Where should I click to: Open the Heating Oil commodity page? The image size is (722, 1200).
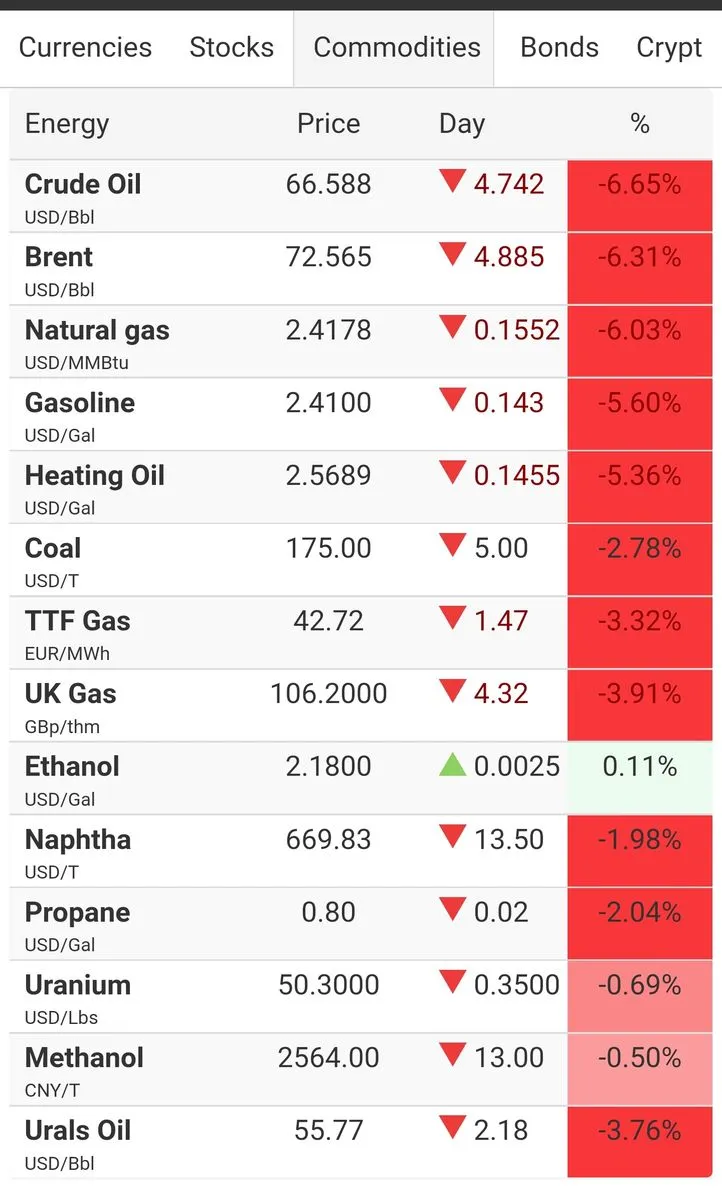(x=95, y=475)
